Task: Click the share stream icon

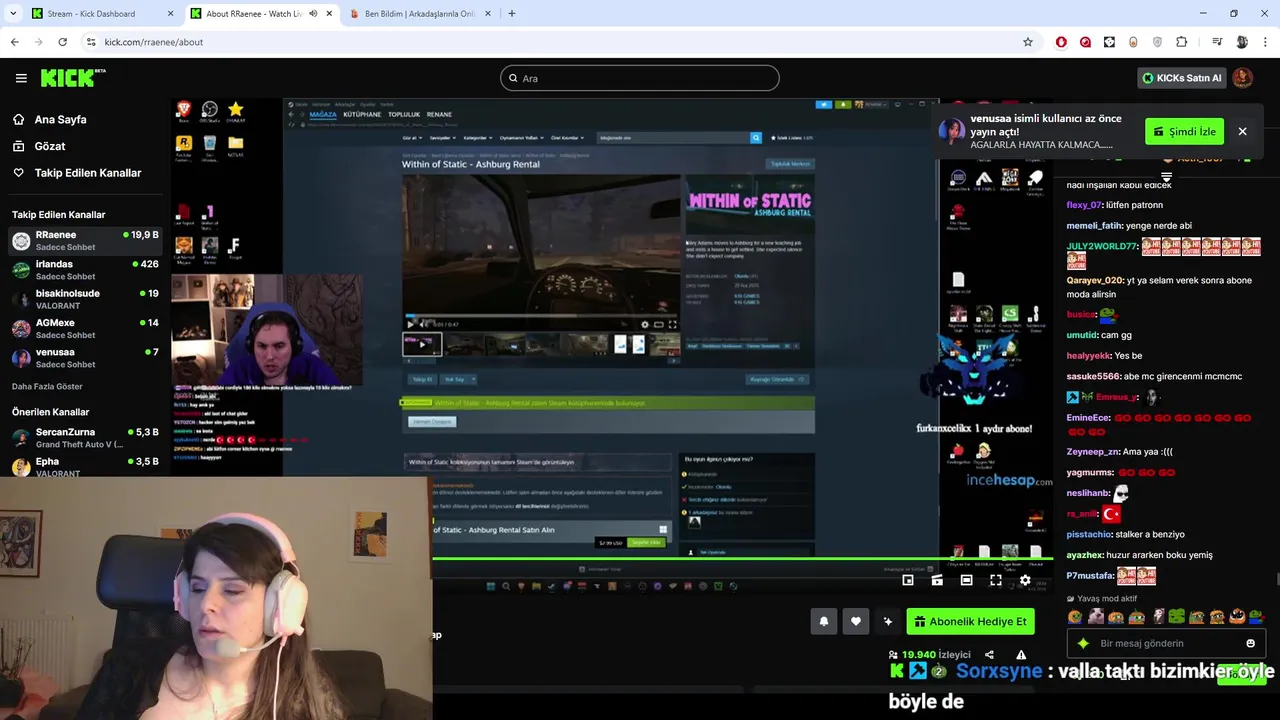Action: [989, 655]
